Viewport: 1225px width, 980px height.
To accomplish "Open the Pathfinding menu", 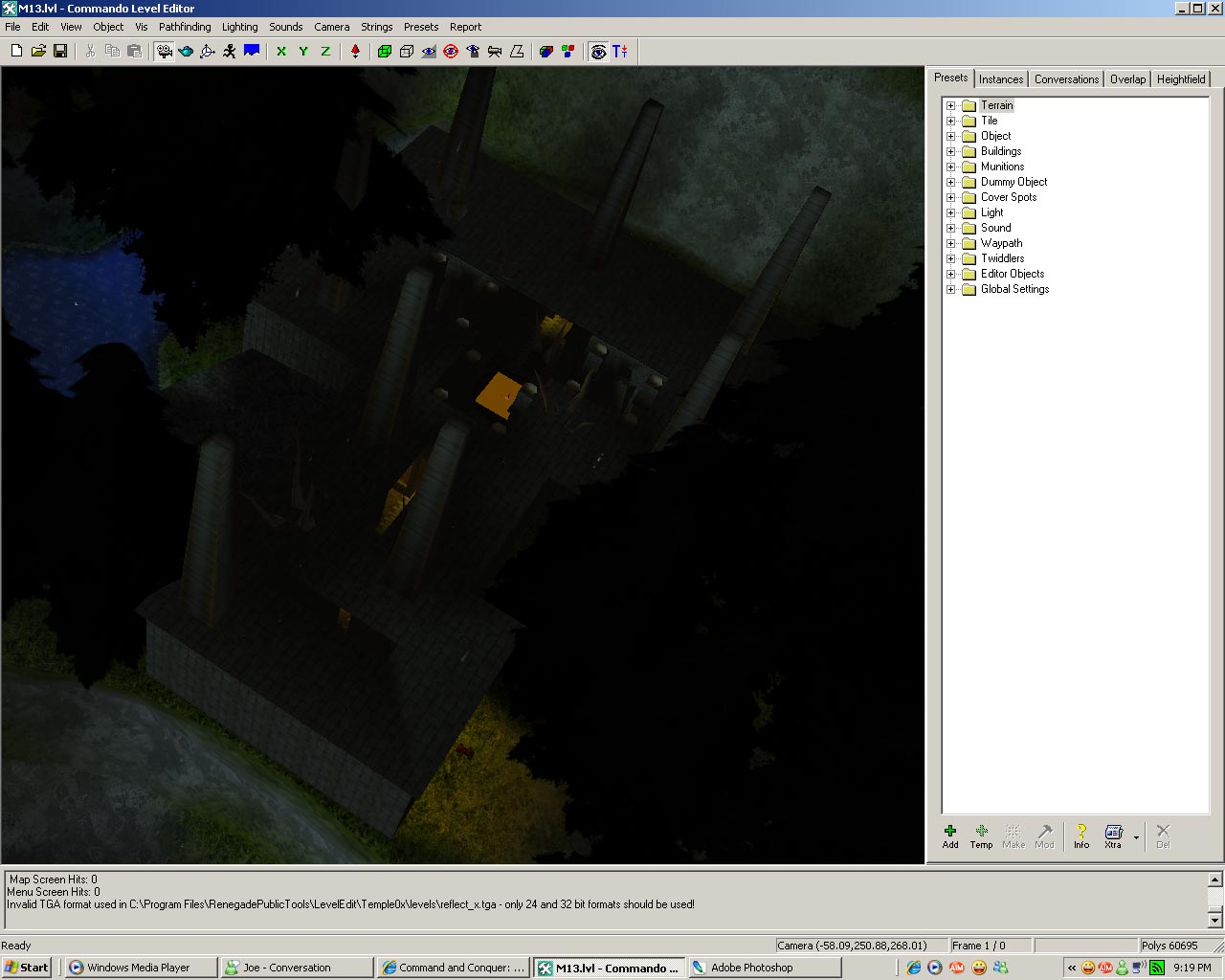I will click(x=185, y=27).
